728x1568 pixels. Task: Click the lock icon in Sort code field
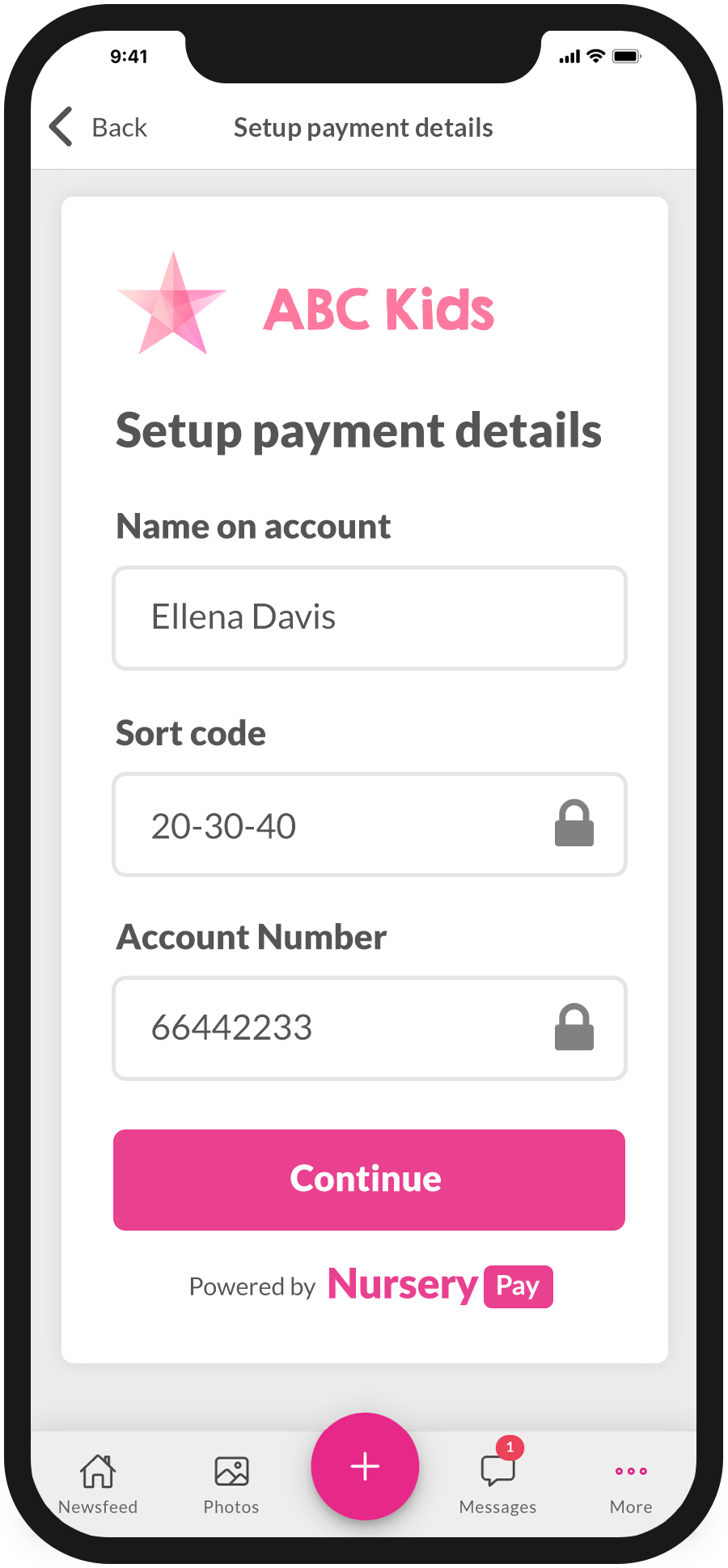pyautogui.click(x=574, y=824)
